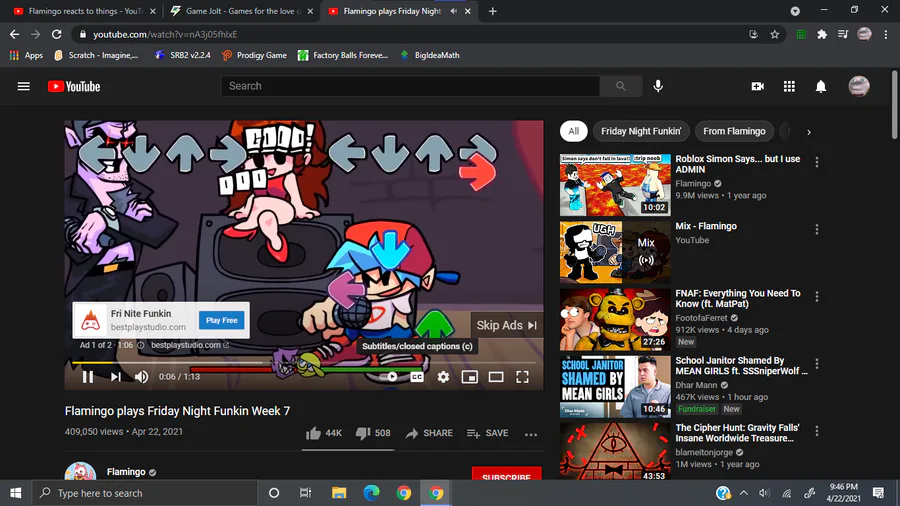Image resolution: width=900 pixels, height=506 pixels.
Task: Pause the video
Action: (88, 377)
